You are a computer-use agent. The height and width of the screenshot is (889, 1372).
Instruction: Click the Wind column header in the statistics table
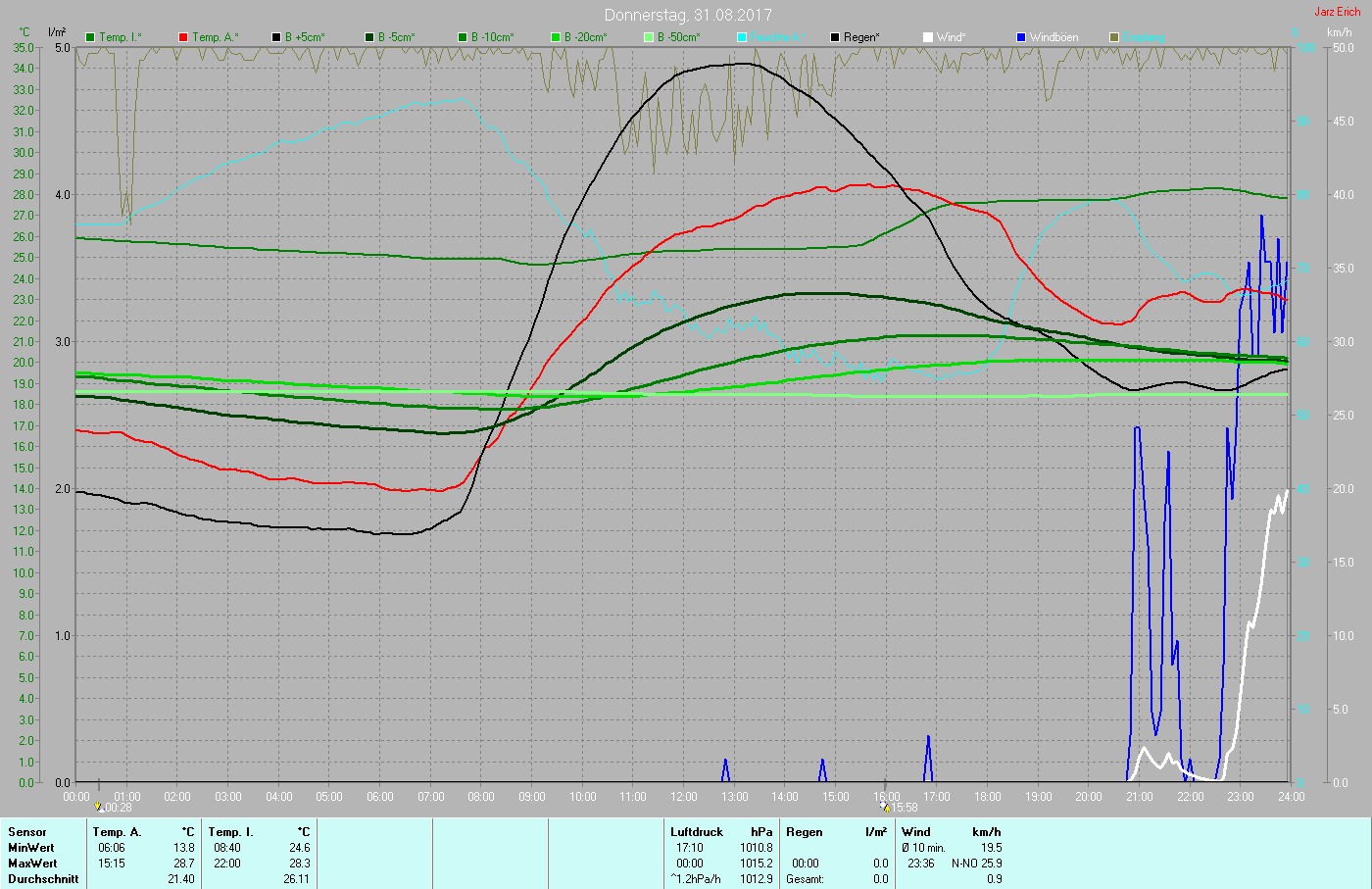(915, 832)
